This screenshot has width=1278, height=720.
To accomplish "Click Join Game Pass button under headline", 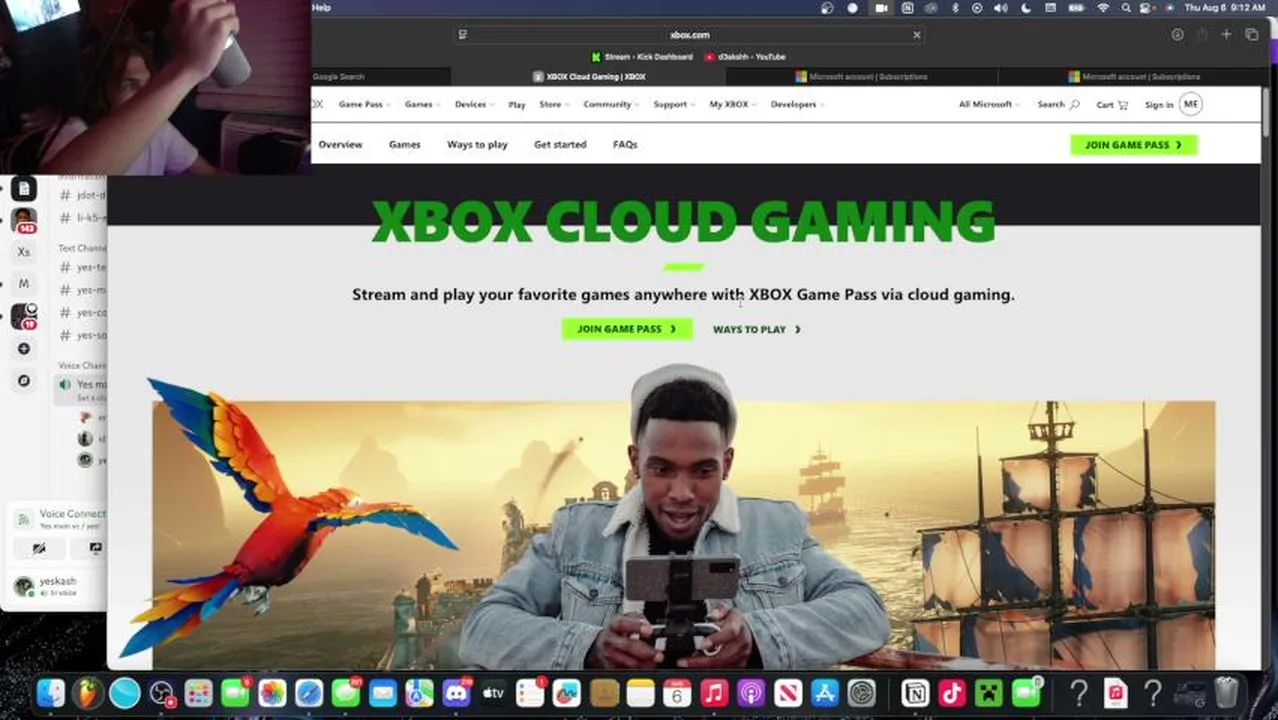I will point(627,329).
